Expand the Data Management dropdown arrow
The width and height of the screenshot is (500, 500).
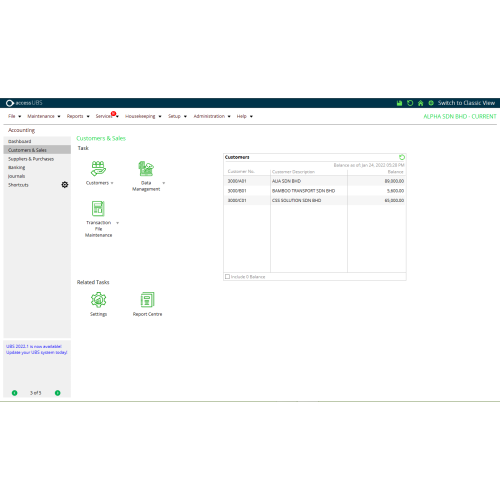(164, 183)
